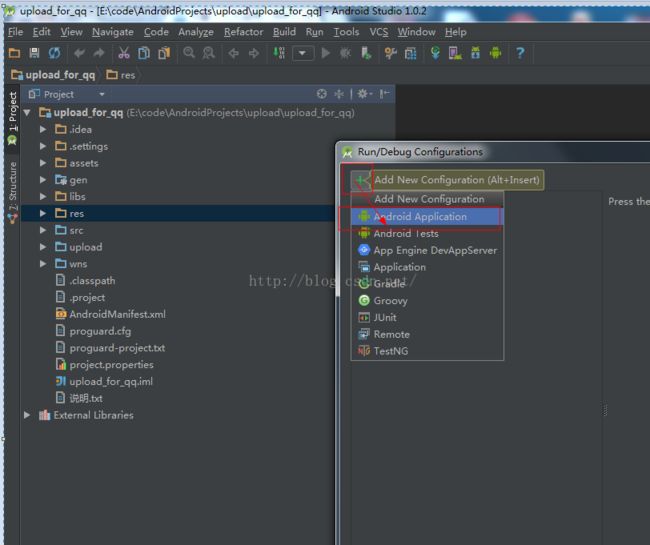Click the Help question mark icon

pyautogui.click(x=520, y=53)
